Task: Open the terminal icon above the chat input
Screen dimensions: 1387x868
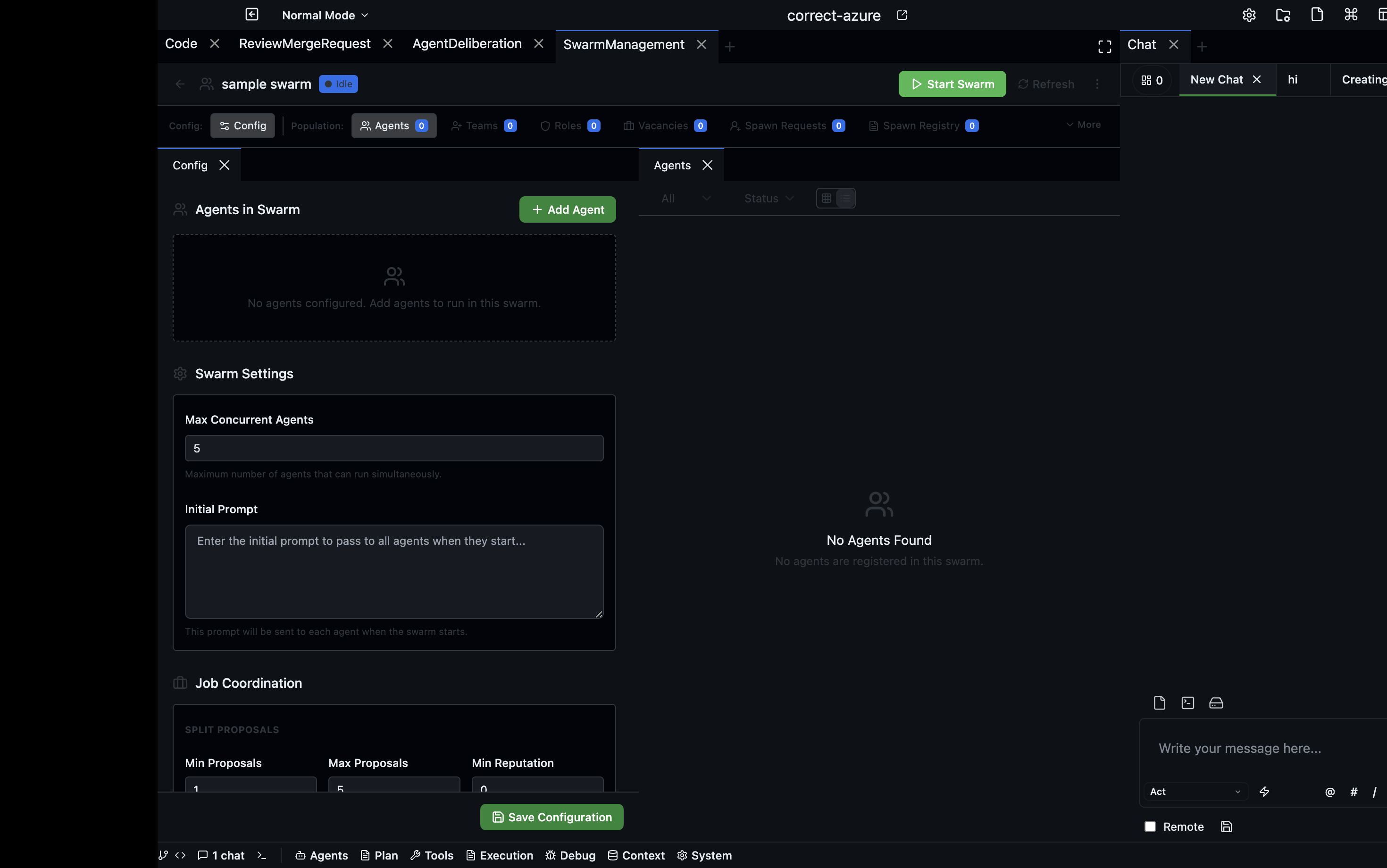Action: pos(1187,703)
